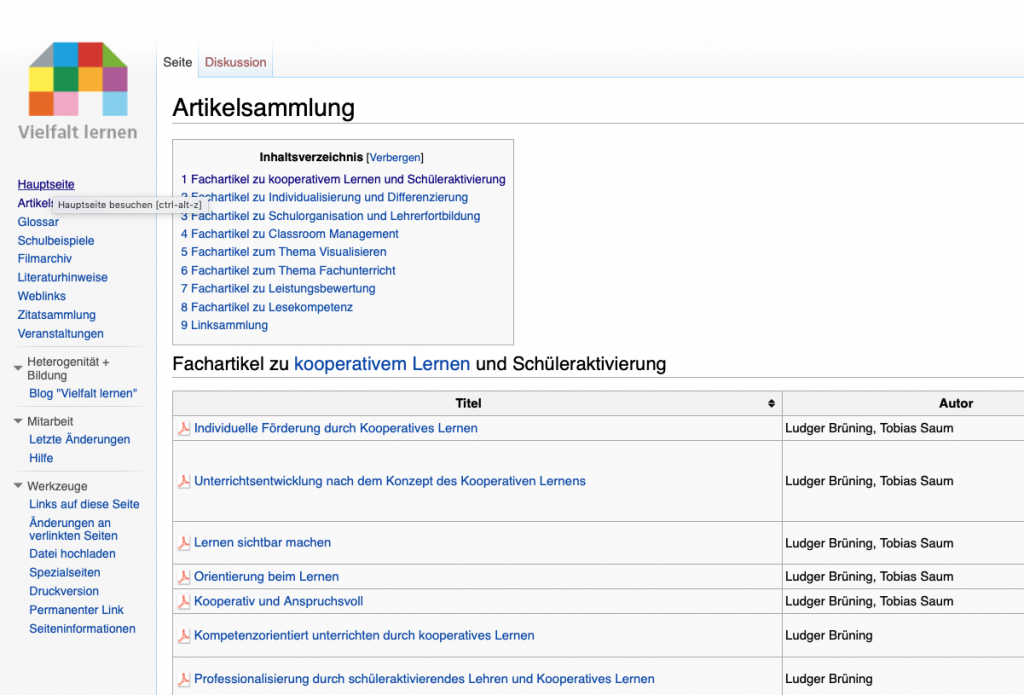Click PDF icon beside Lernen sichtbar machen

(184, 543)
